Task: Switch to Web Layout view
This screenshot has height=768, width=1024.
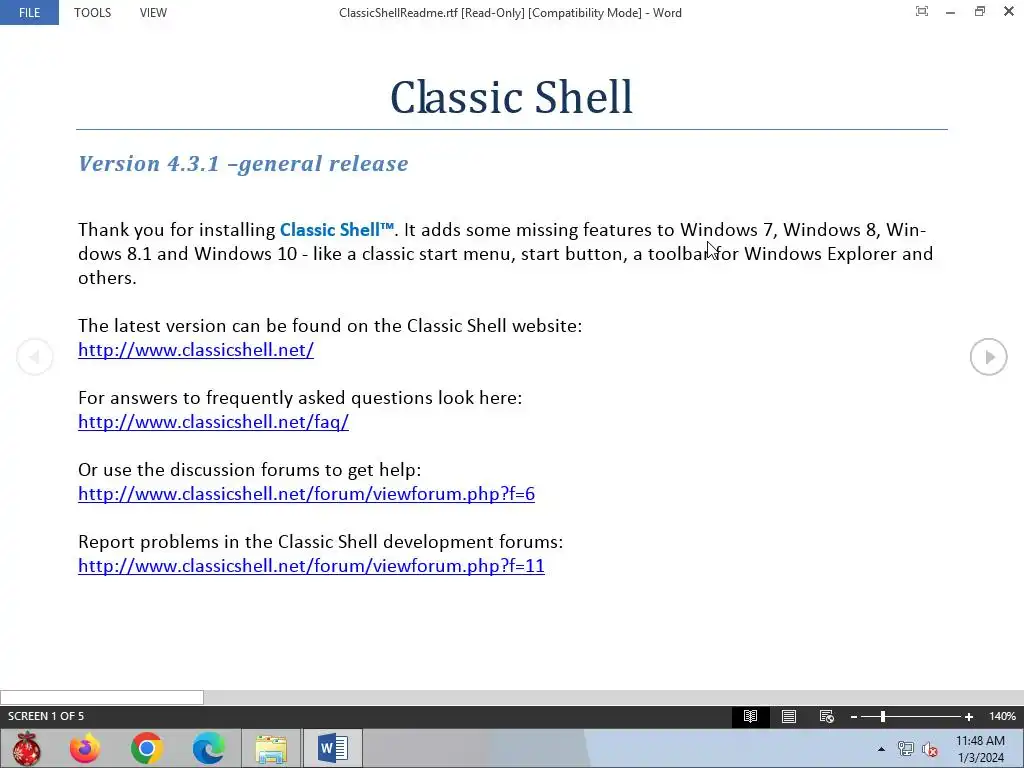Action: (x=827, y=716)
